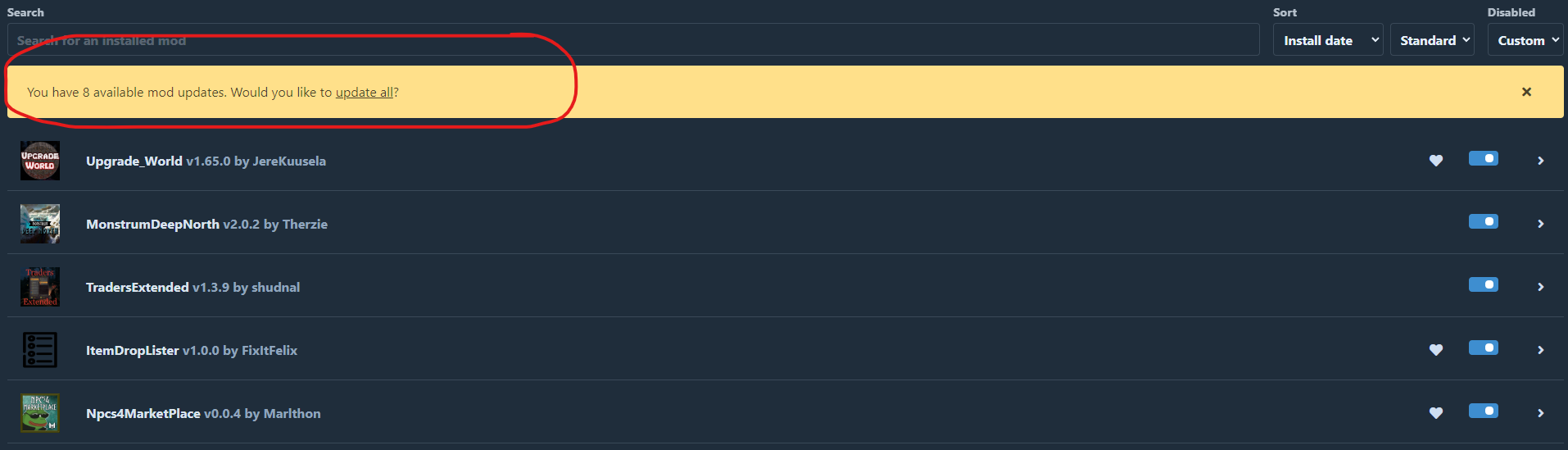
Task: Click the Npcs4MarketPlace mod icon
Action: pos(40,413)
